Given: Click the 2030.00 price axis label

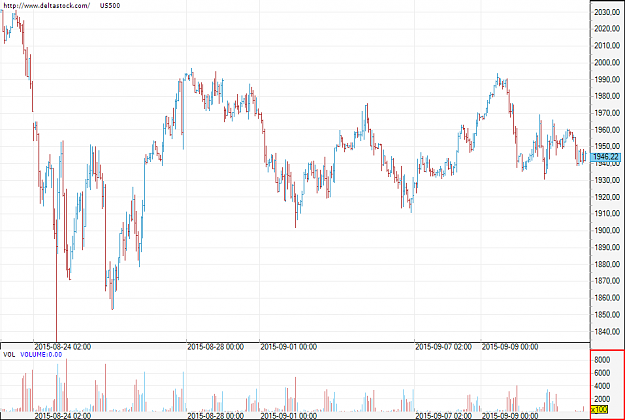Looking at the screenshot, I should point(607,12).
